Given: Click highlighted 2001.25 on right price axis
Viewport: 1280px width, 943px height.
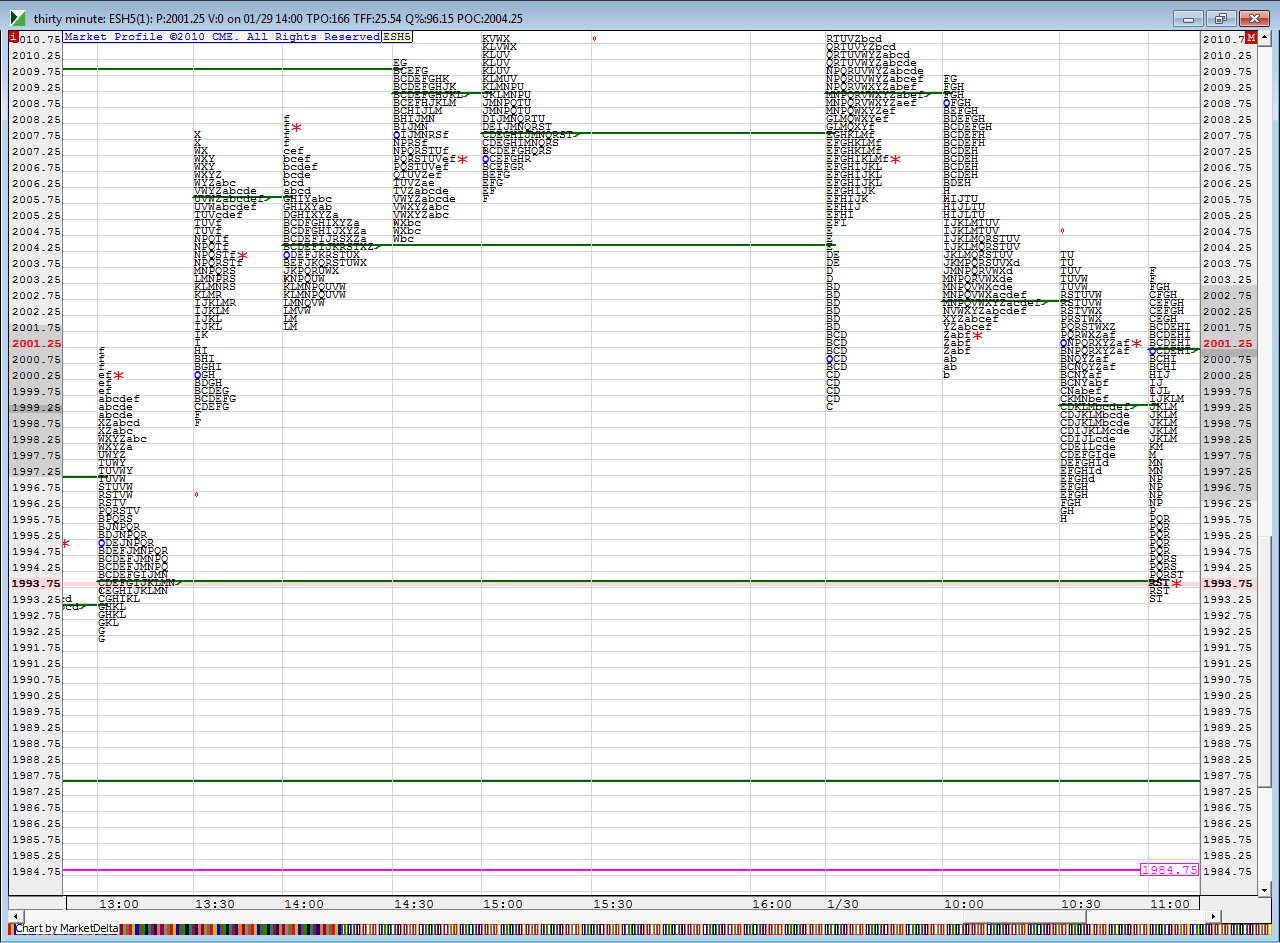Looking at the screenshot, I should click(1227, 343).
